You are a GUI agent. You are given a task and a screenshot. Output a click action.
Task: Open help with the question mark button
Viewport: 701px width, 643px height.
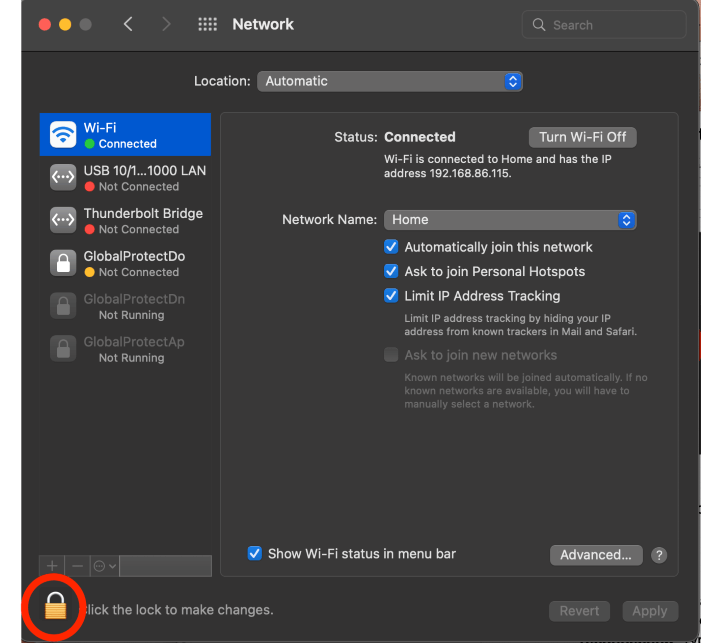tap(659, 555)
